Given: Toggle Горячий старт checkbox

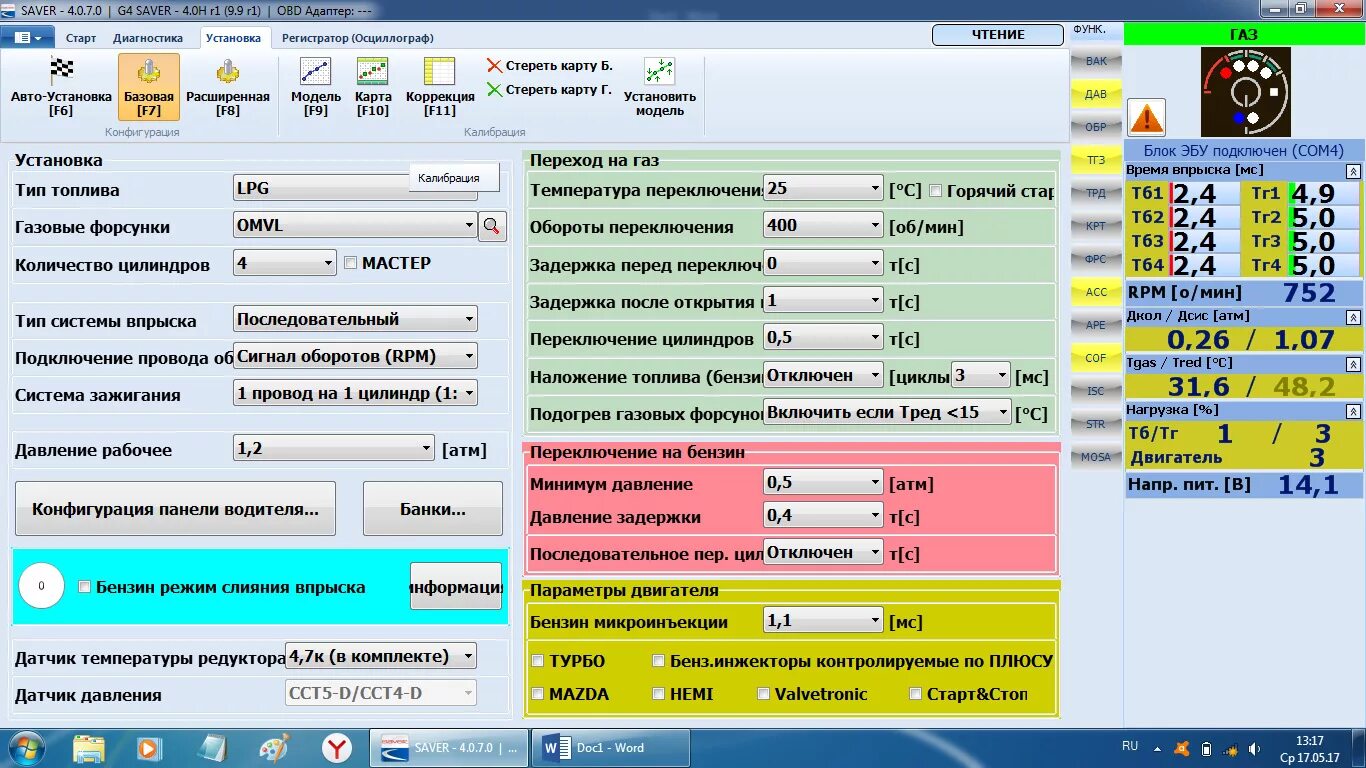Looking at the screenshot, I should [x=936, y=190].
